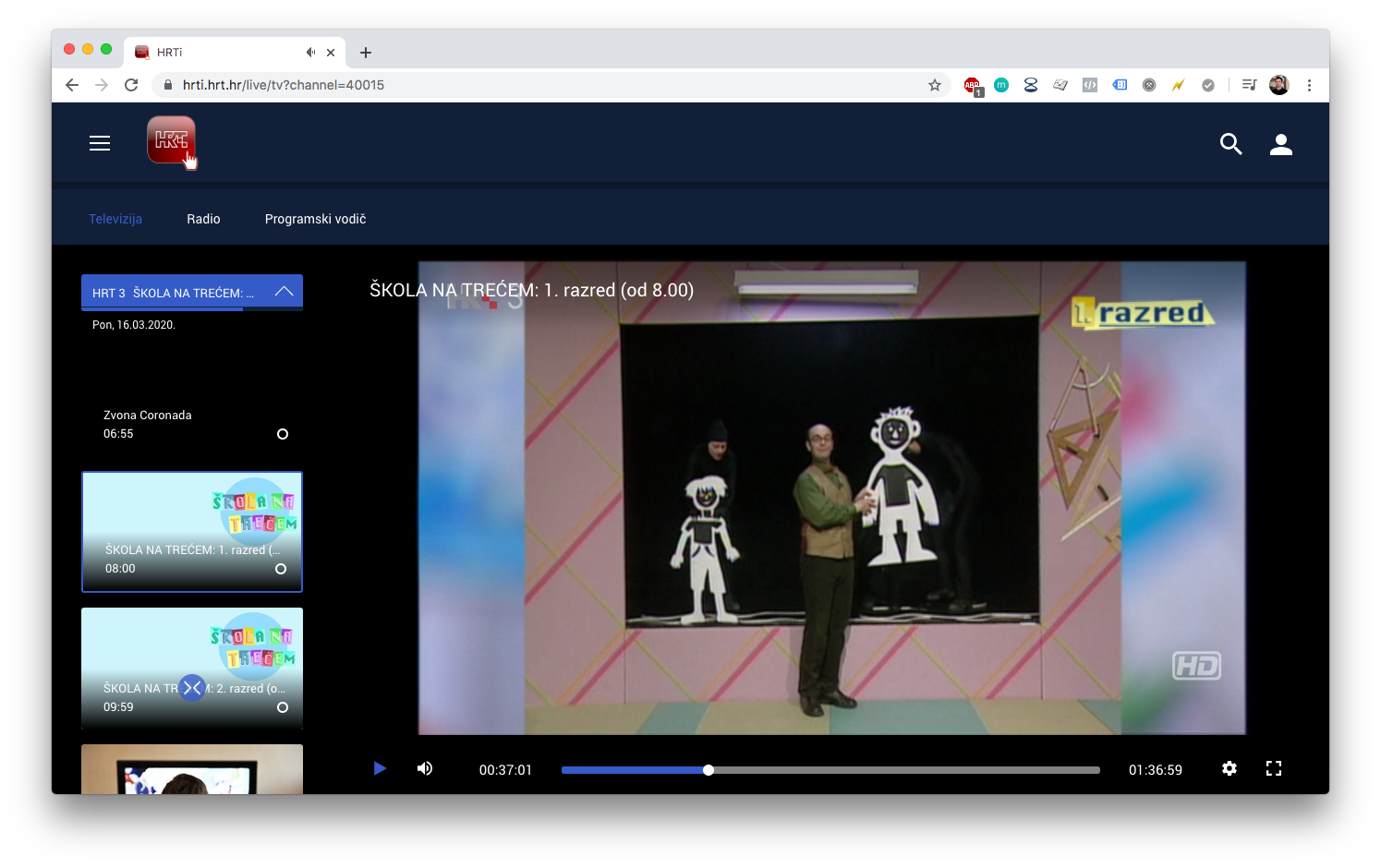Open video settings gear icon
The width and height of the screenshot is (1381, 868).
[x=1229, y=768]
